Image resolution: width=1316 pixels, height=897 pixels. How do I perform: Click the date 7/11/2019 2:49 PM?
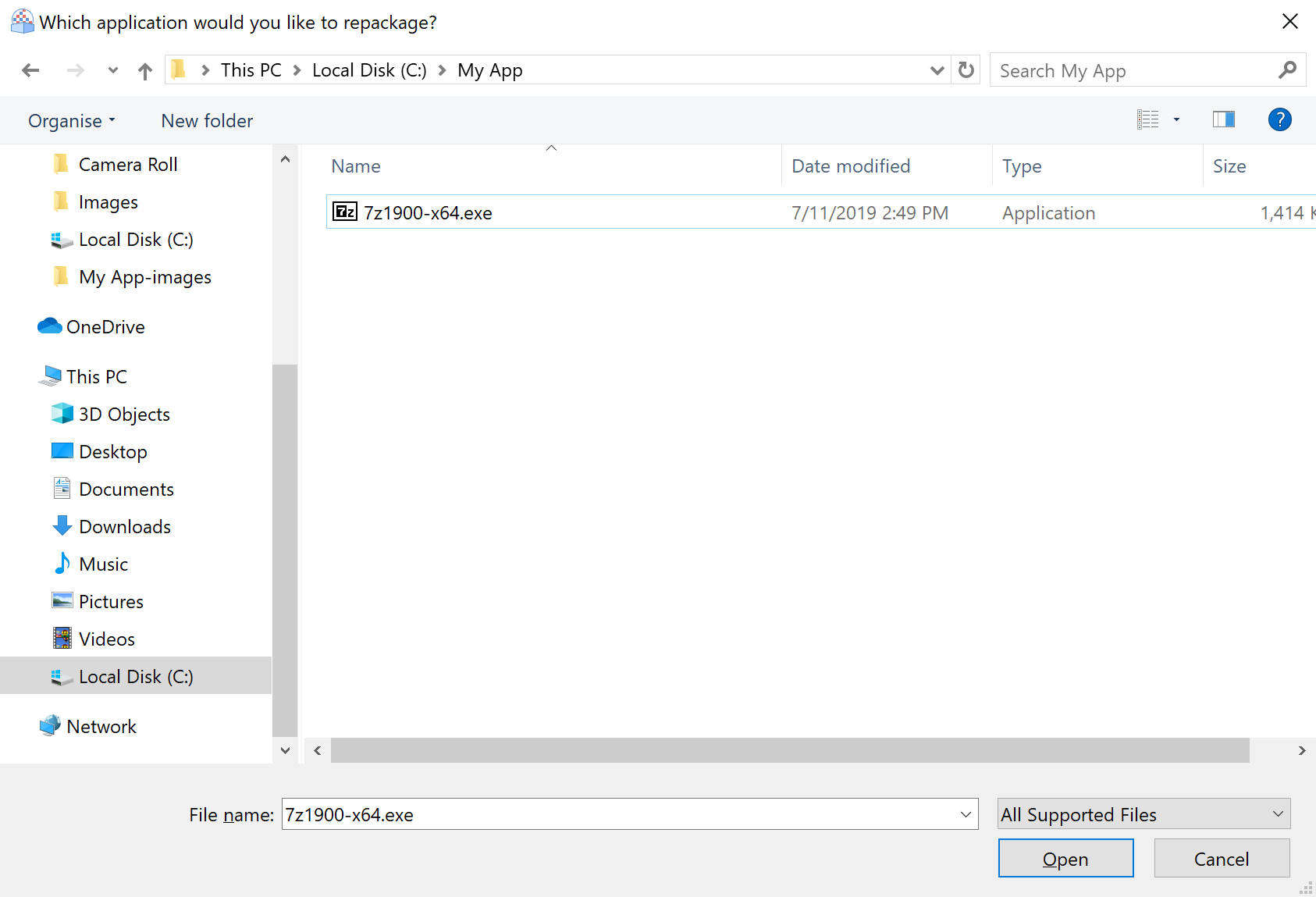coord(870,213)
